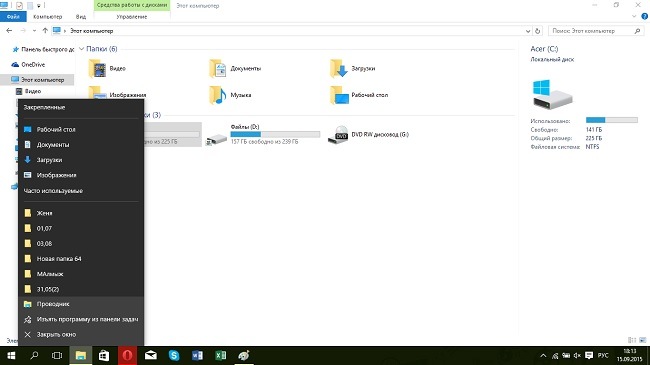Go up one level with Up arrow

pyautogui.click(x=45, y=31)
